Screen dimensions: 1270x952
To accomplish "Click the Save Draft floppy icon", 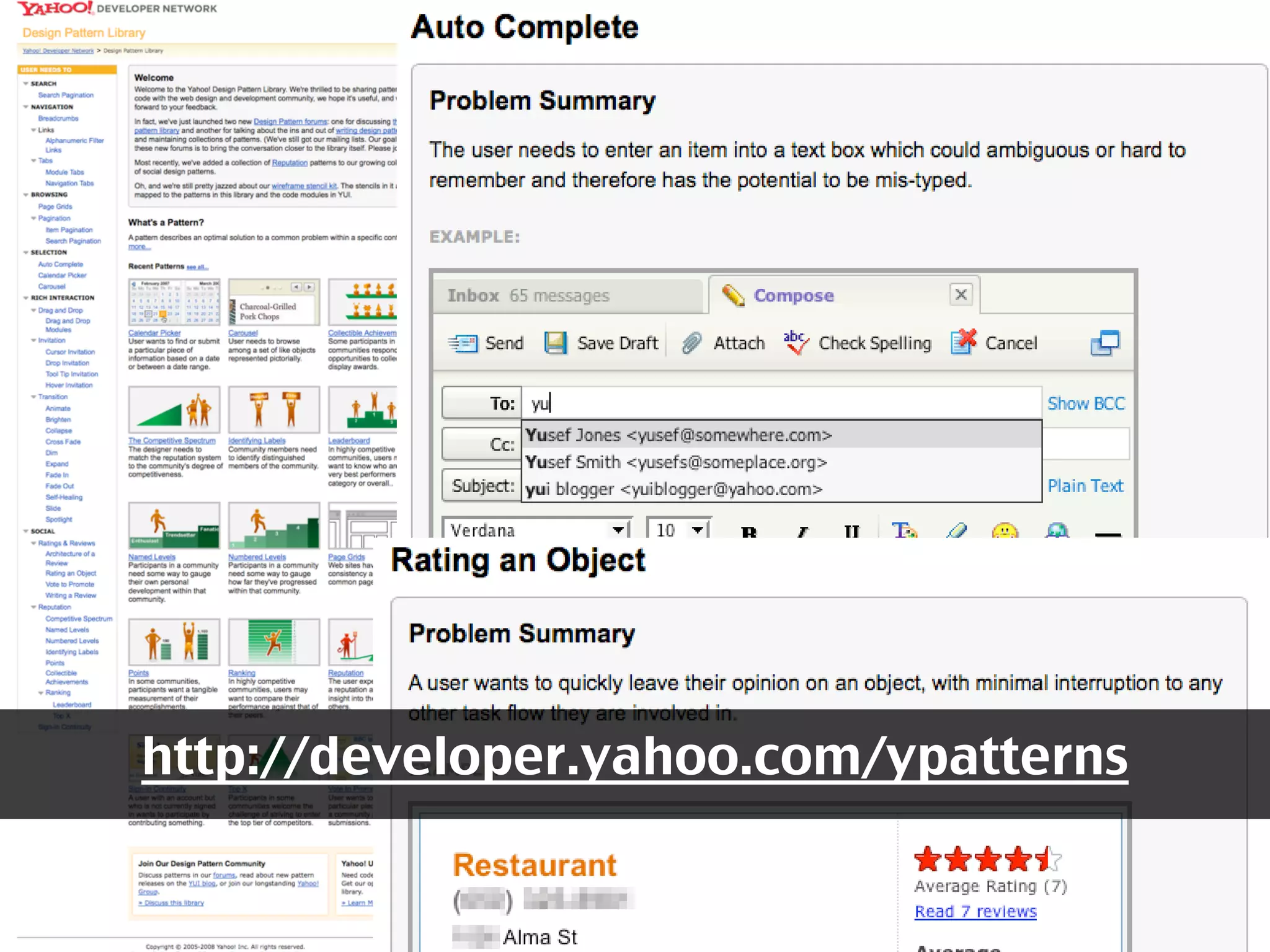I will 556,343.
